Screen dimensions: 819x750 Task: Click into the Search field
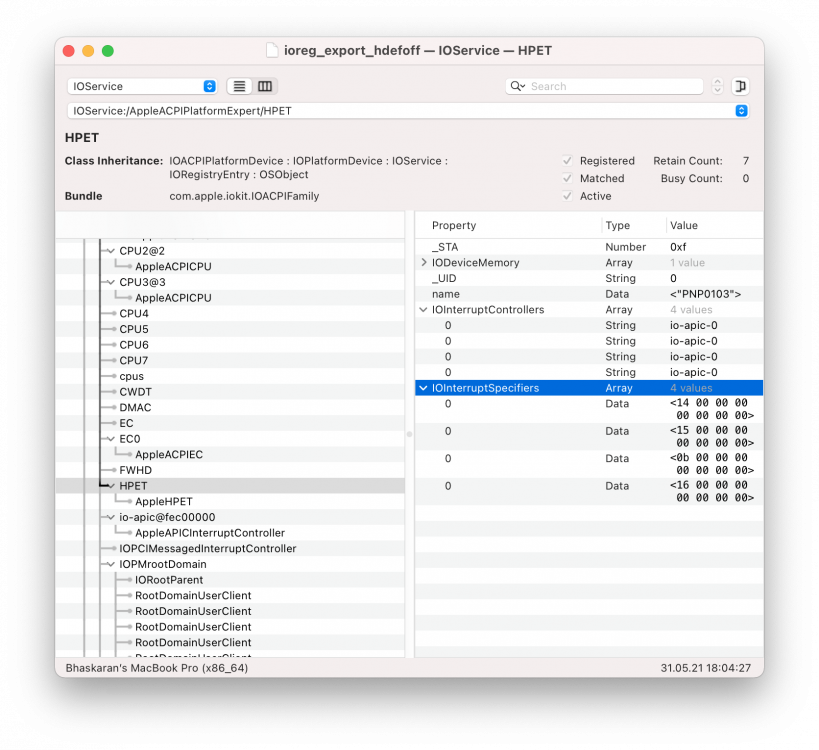tap(604, 86)
